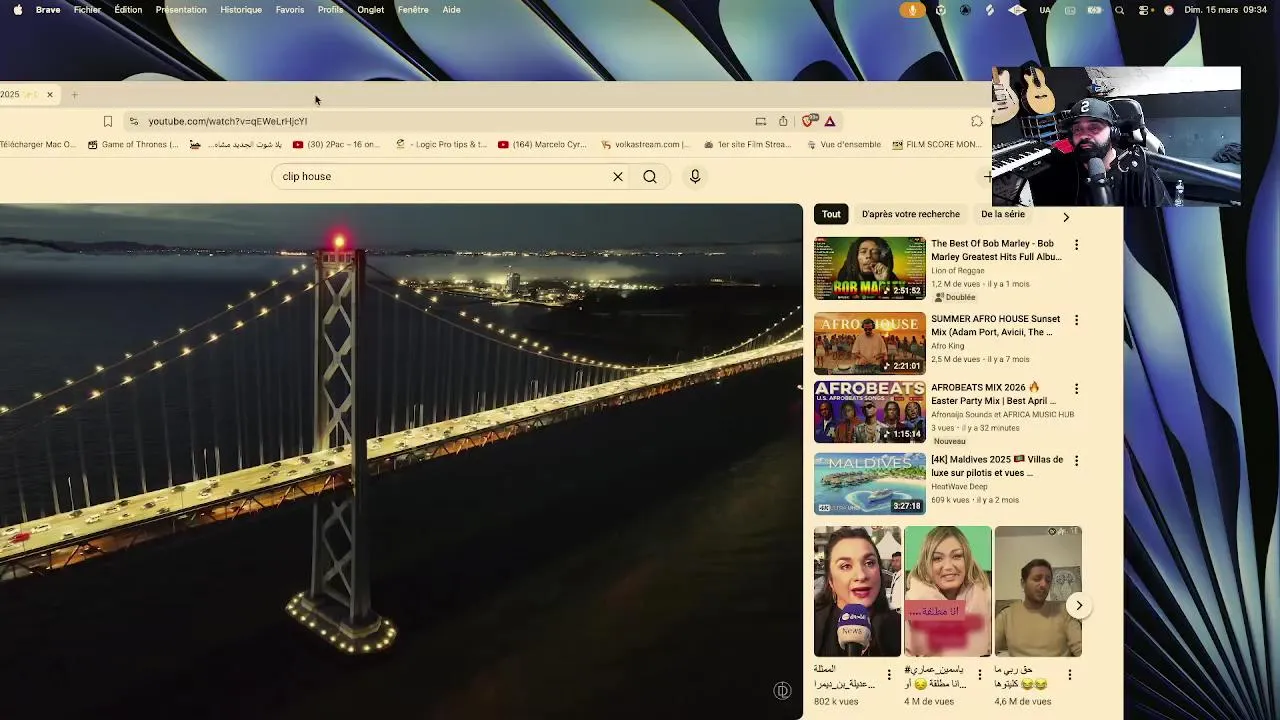
Task: Open the Historique menu
Action: pos(241,10)
